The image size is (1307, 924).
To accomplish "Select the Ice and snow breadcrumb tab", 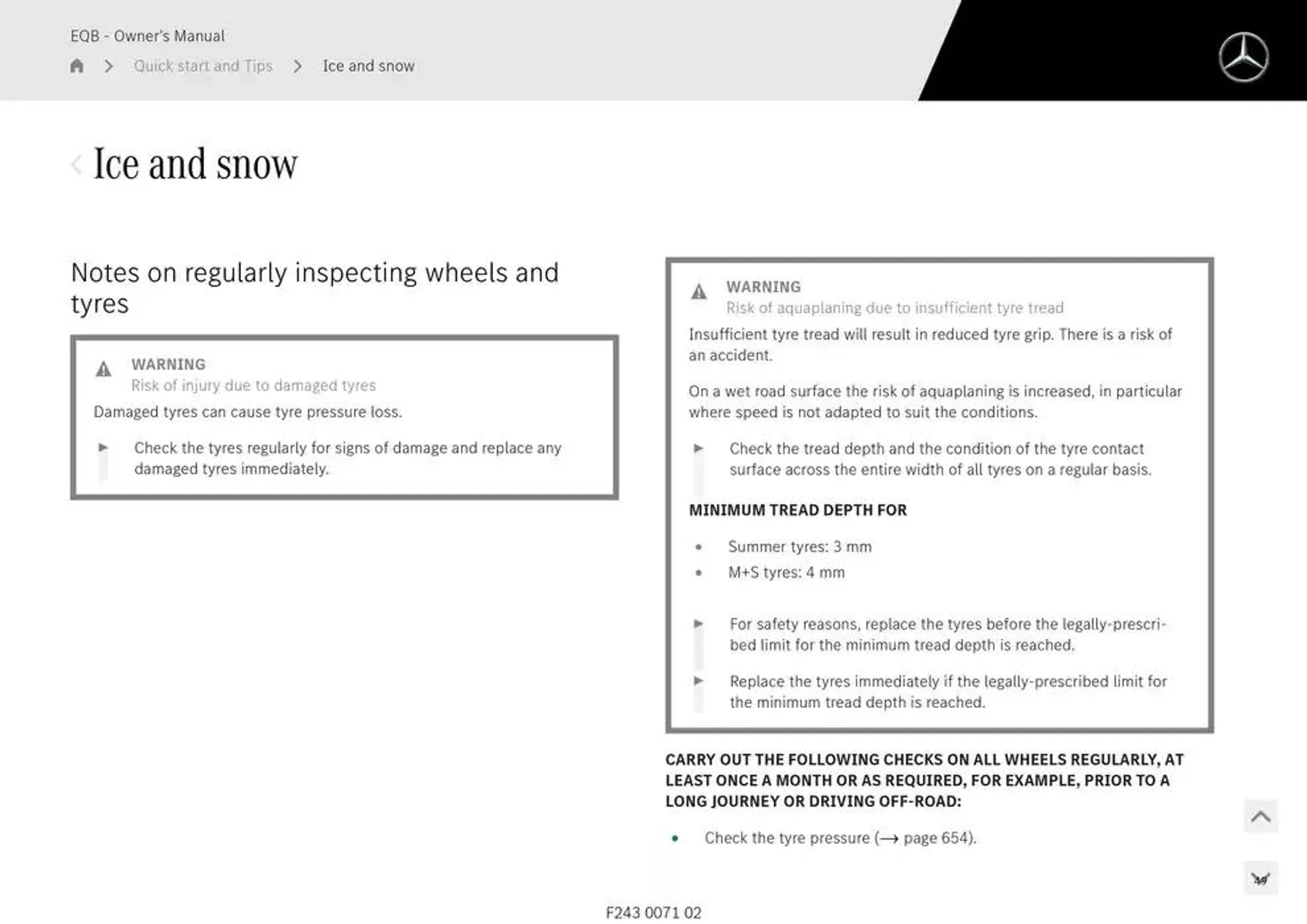I will (x=368, y=66).
